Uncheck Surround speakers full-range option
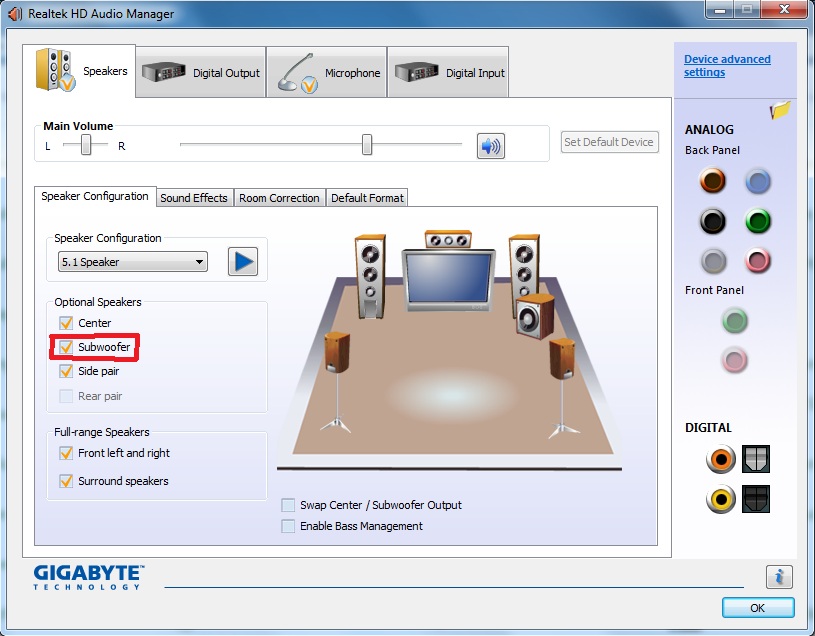 66,481
